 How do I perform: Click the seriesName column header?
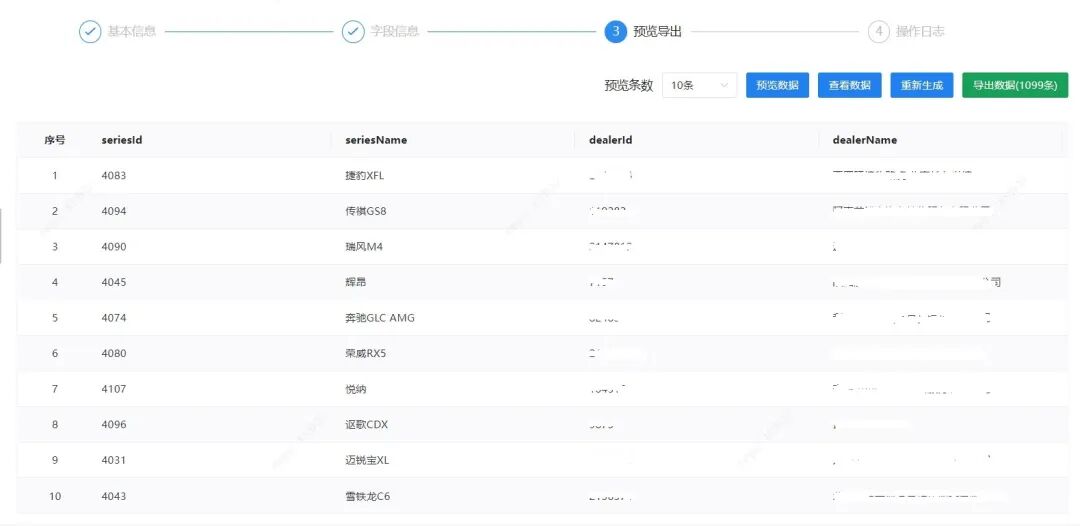pyautogui.click(x=377, y=140)
